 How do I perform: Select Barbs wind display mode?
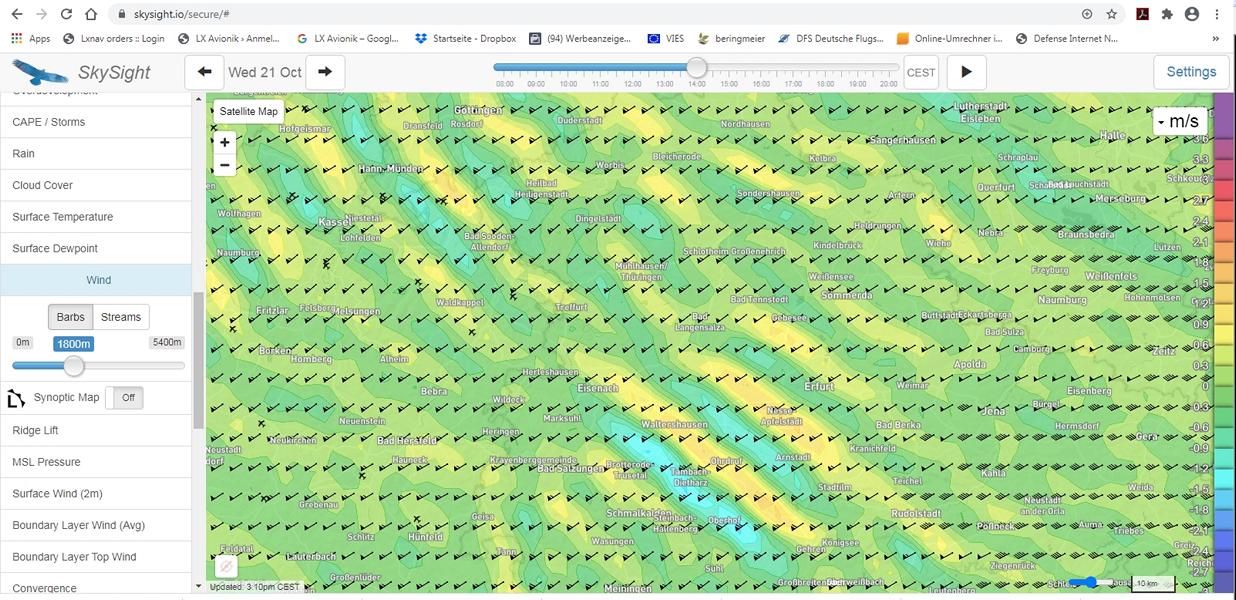(71, 317)
